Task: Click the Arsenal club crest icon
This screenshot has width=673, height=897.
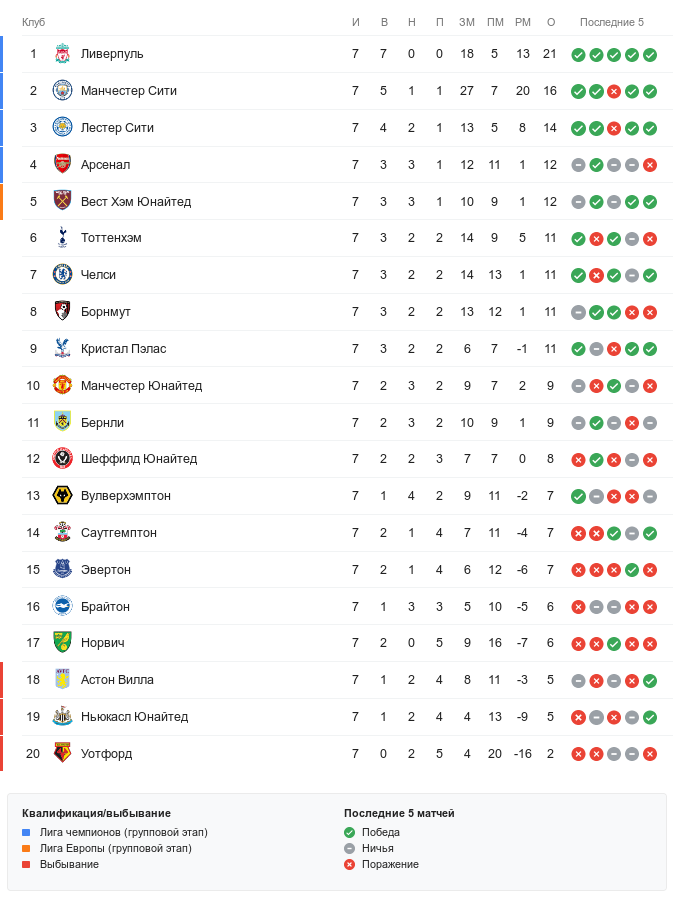Action: tap(62, 165)
